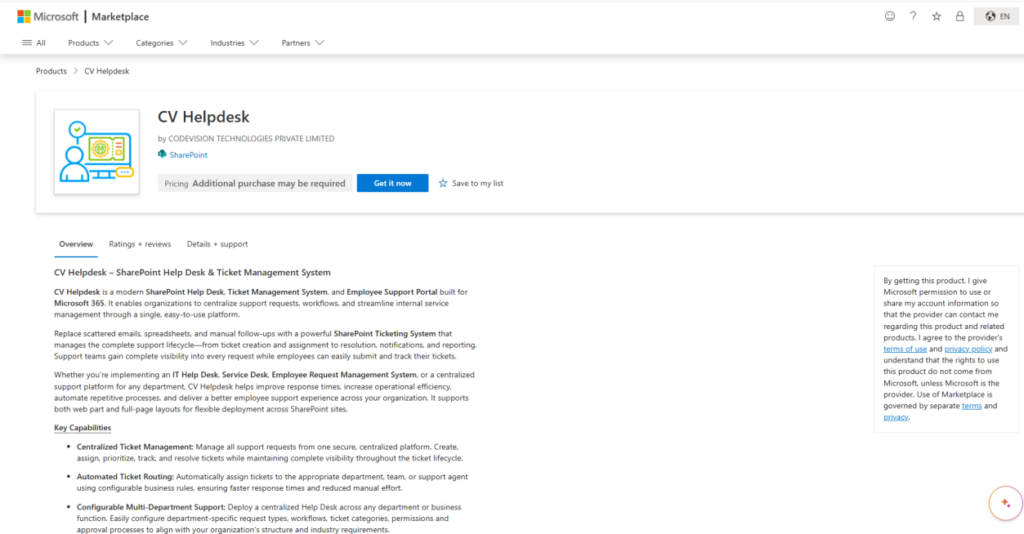Click Save to my list

point(471,183)
